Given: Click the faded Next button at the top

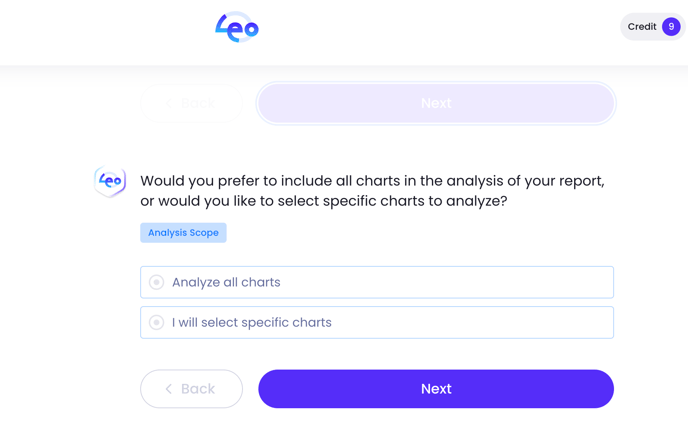Looking at the screenshot, I should (436, 103).
